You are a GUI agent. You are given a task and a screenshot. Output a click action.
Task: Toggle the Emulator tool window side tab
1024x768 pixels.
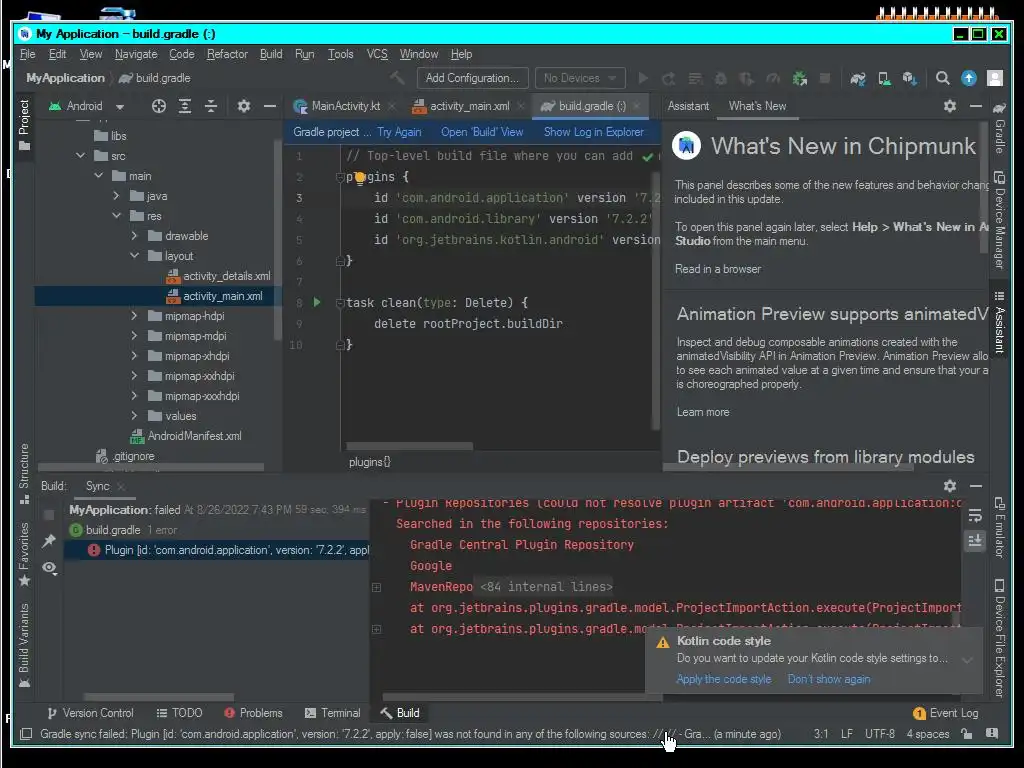click(x=999, y=528)
